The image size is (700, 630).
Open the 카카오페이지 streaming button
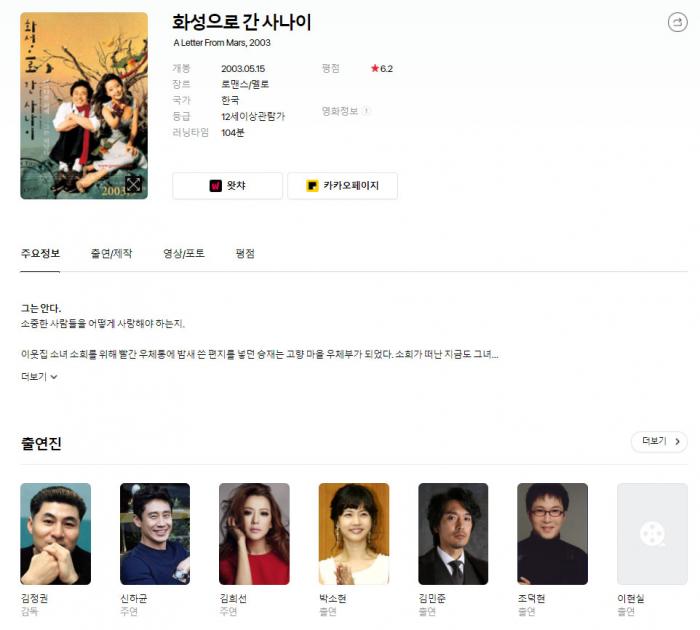pos(342,186)
